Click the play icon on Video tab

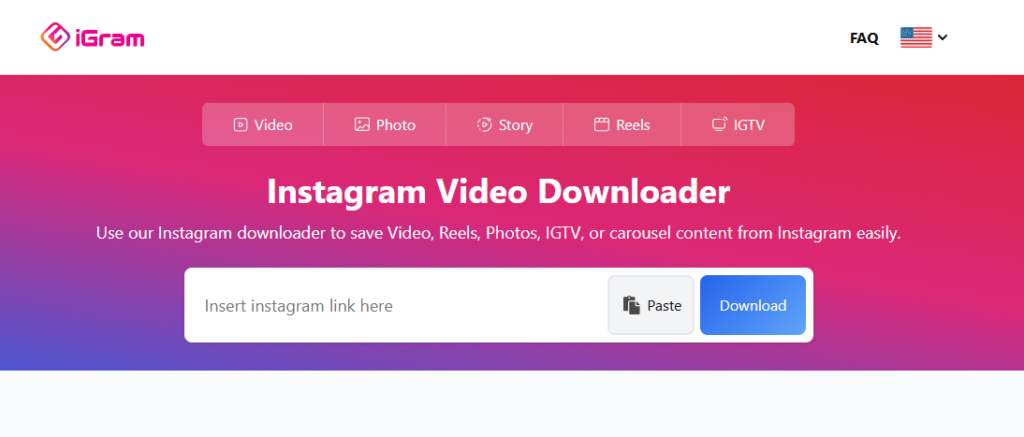pos(240,125)
